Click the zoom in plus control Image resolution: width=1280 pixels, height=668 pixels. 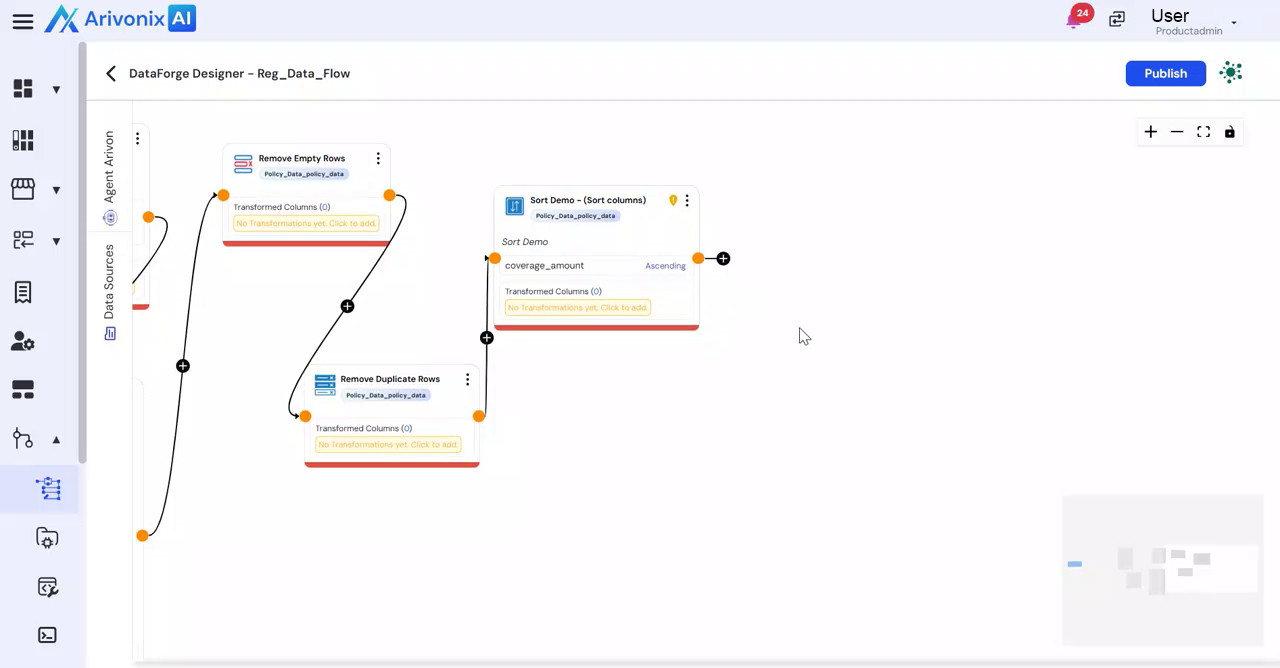(x=1150, y=132)
